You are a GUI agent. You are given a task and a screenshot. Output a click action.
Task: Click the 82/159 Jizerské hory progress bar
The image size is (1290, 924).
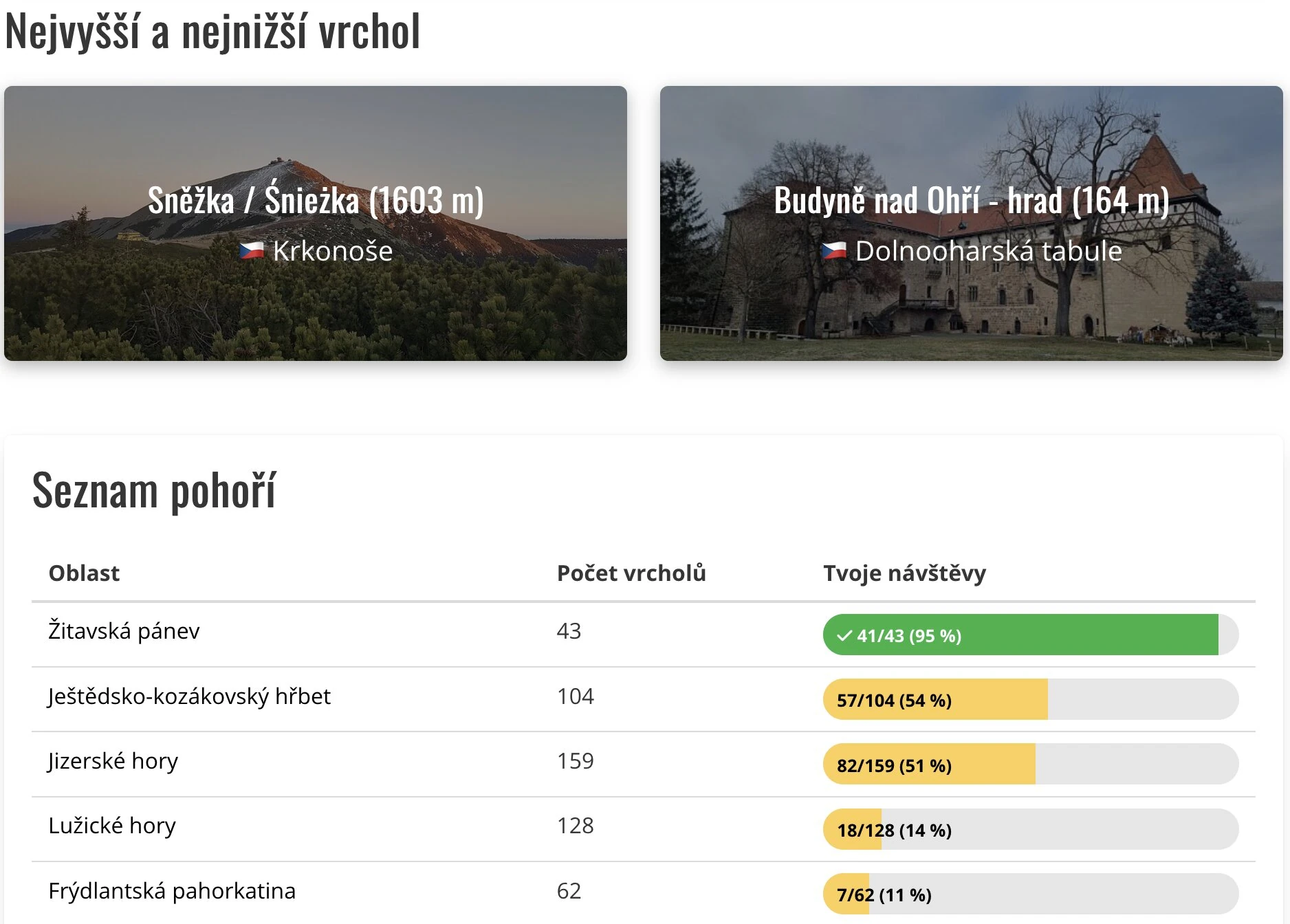(1031, 764)
